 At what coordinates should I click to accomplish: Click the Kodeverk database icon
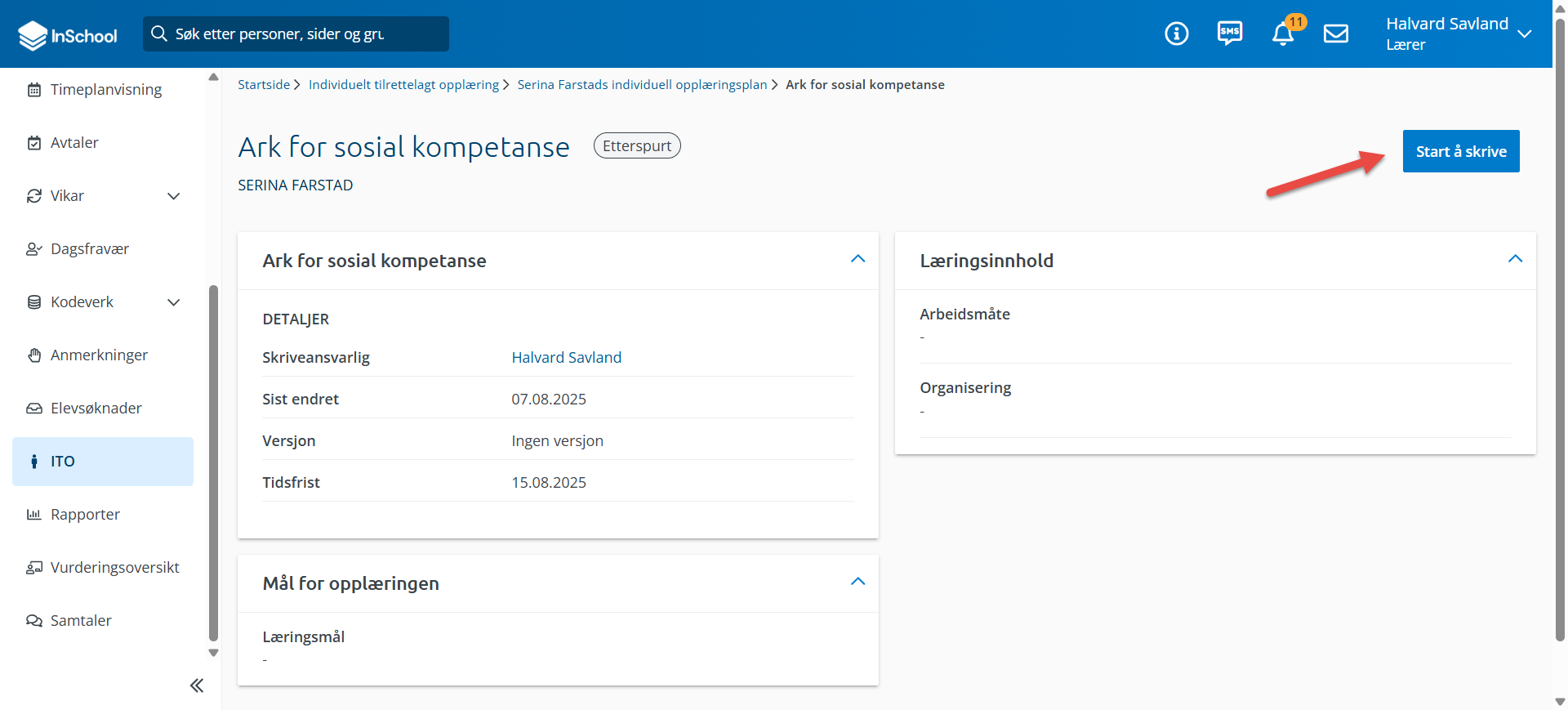click(x=34, y=302)
